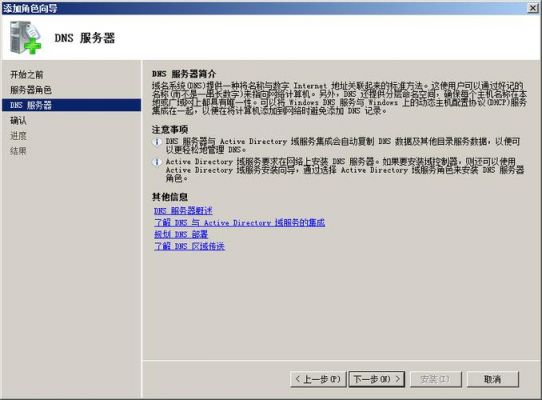Screen dimensions: 542x400
Task: Click the 注意事项 heading
Action: (170, 130)
